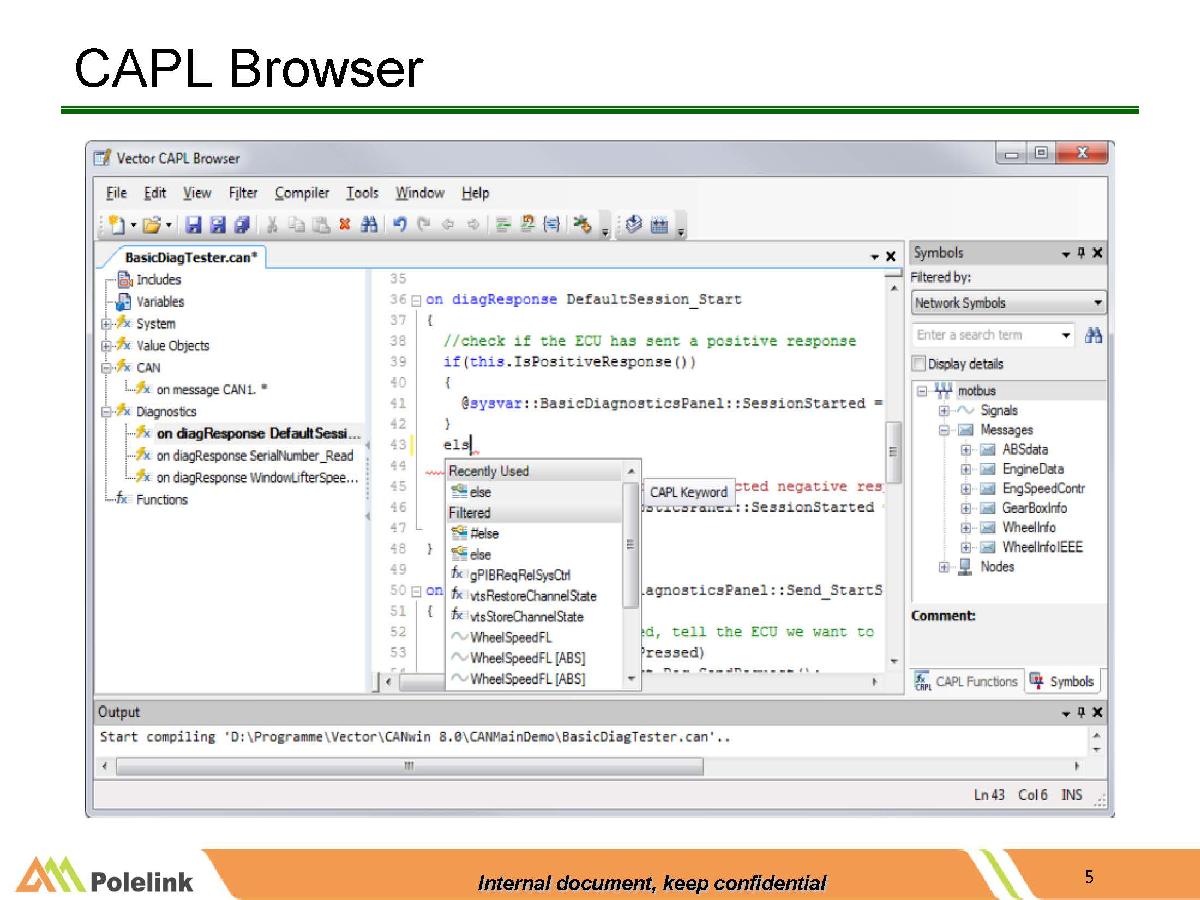1200x900 pixels.
Task: Click the Open folder toolbar icon
Action: click(151, 225)
